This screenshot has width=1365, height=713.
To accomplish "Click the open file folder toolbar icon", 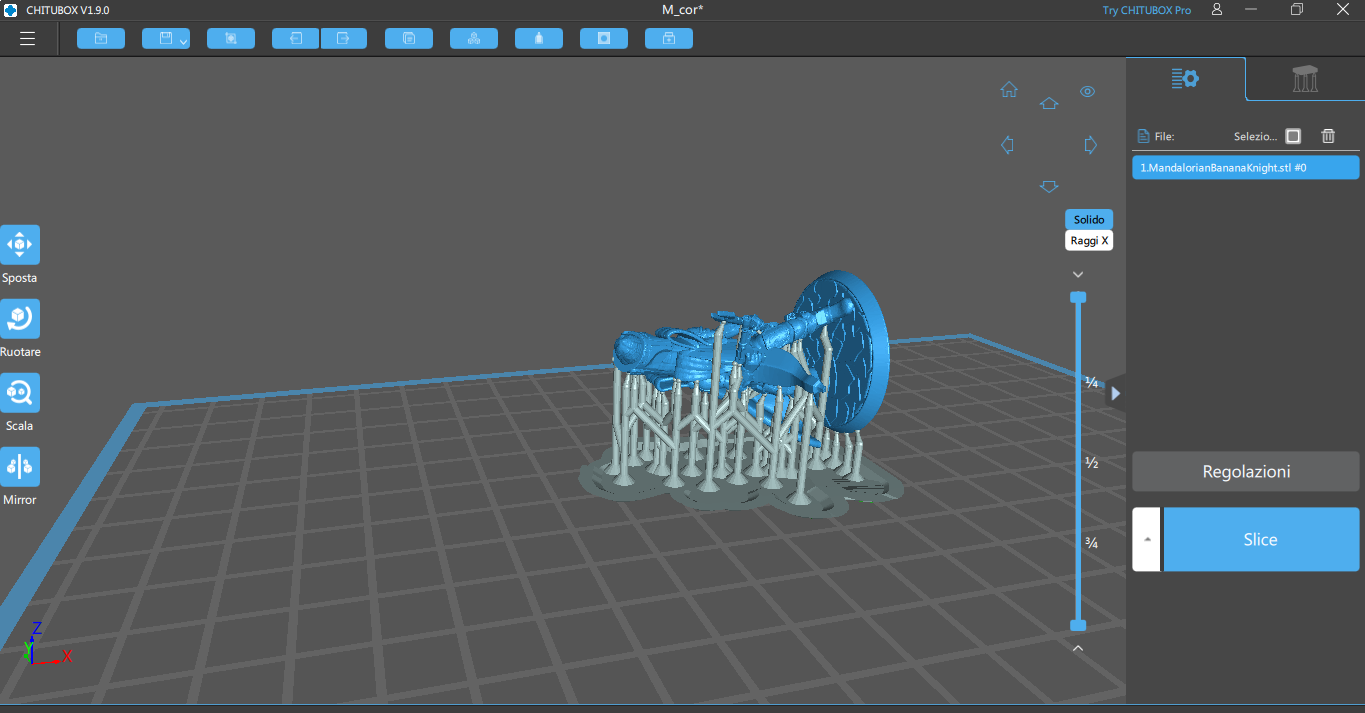I will [x=101, y=39].
